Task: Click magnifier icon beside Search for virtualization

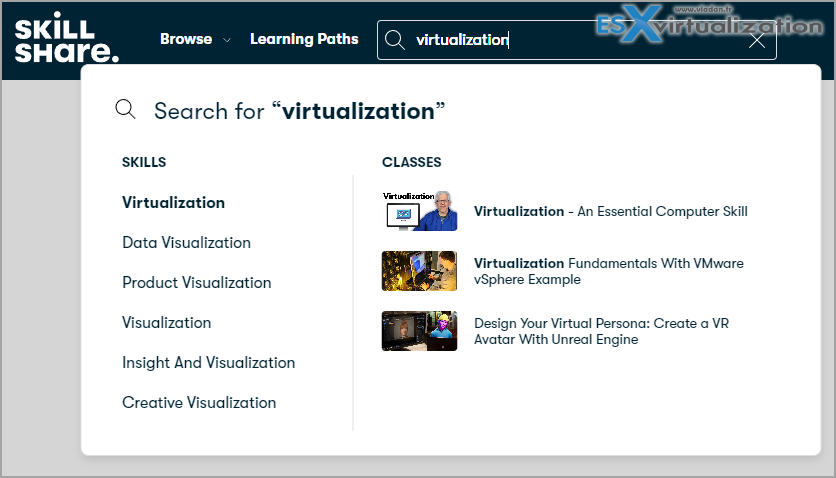Action: 125,109
